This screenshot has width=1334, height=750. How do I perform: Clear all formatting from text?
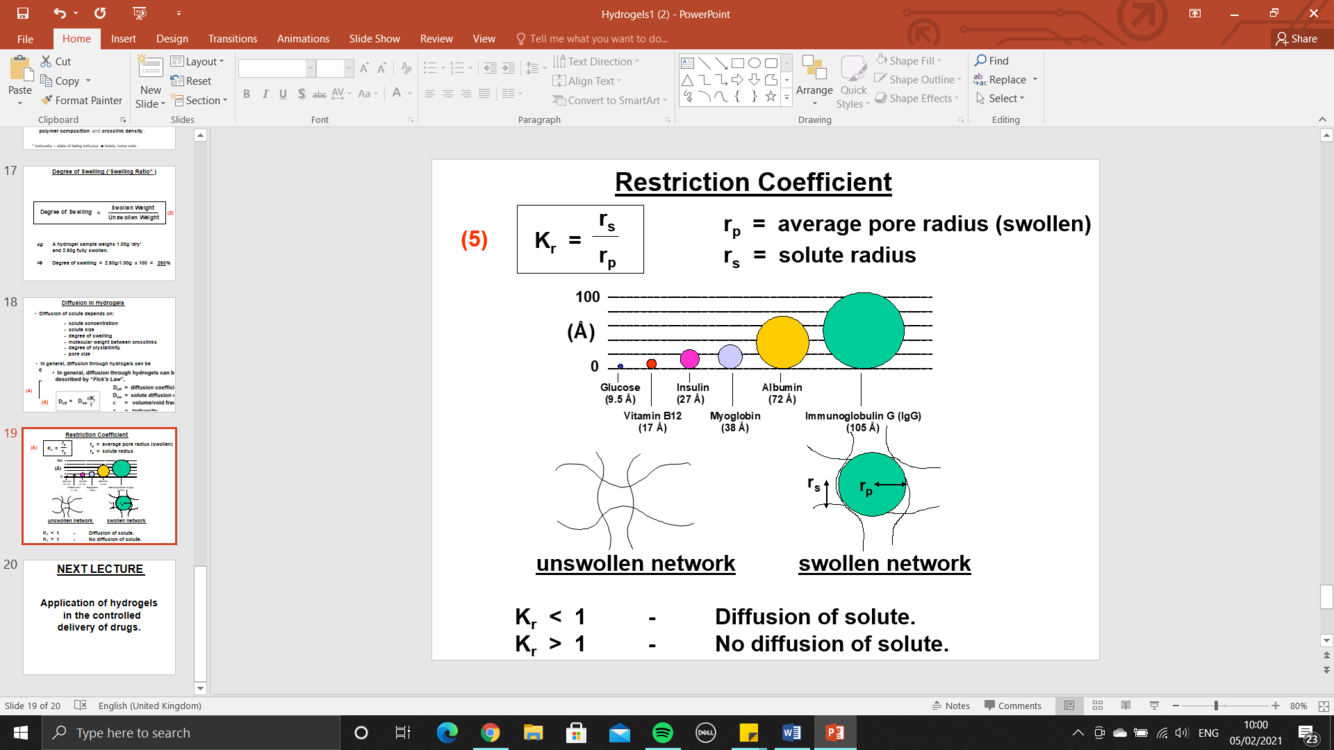click(406, 68)
